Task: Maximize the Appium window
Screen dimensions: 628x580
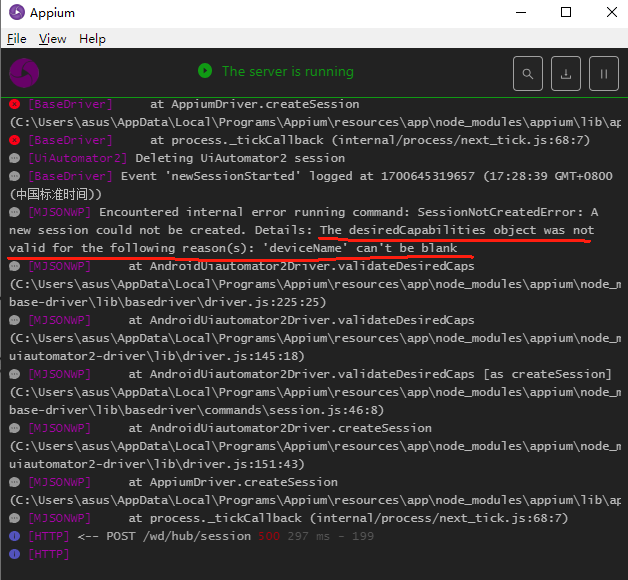Action: click(566, 13)
